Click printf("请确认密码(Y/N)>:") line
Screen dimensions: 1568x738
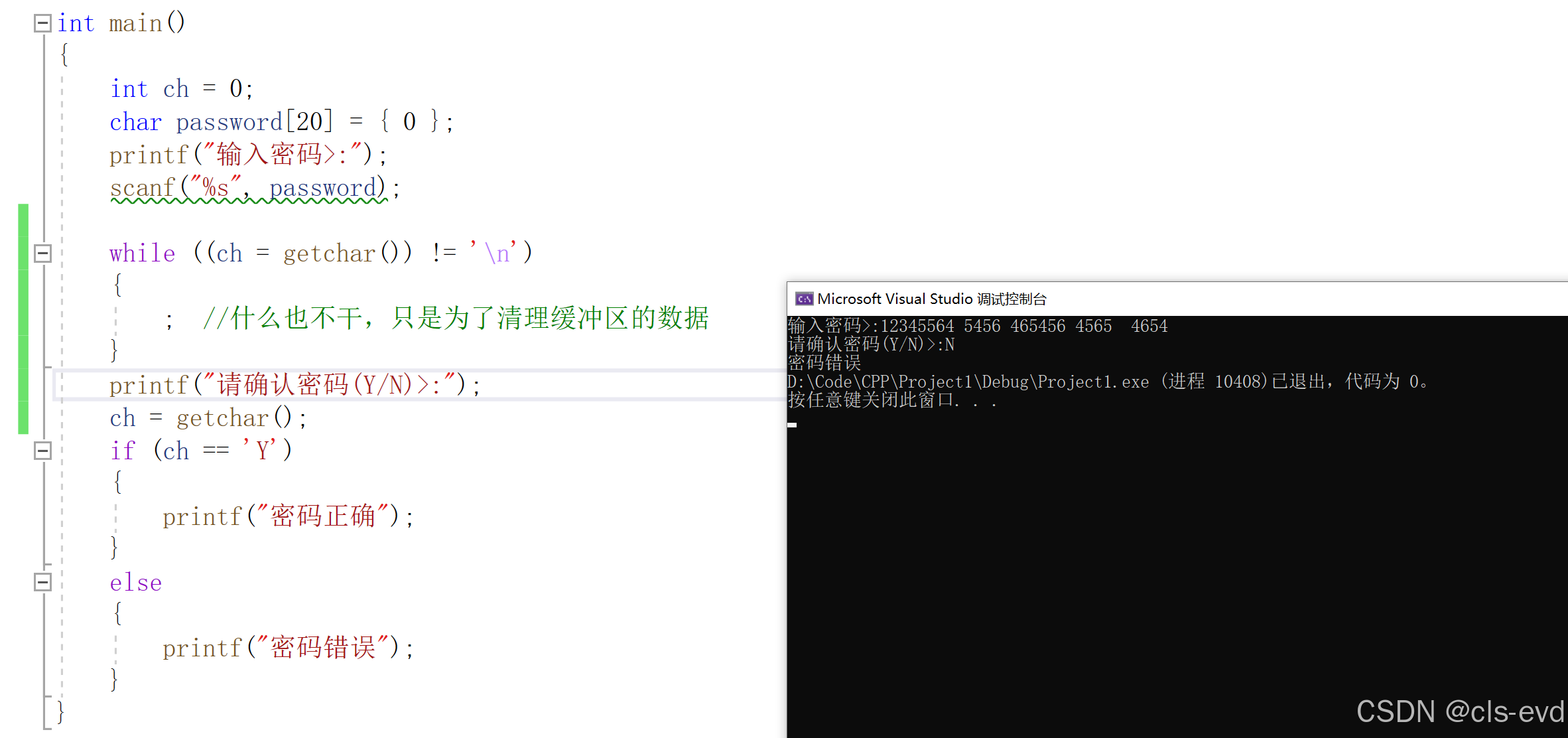click(x=295, y=384)
